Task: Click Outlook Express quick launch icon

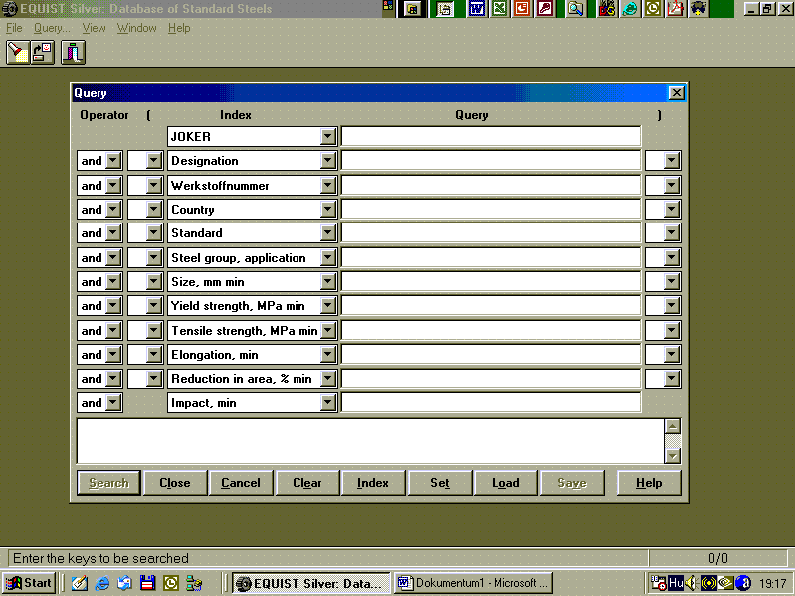Action: pyautogui.click(x=124, y=583)
